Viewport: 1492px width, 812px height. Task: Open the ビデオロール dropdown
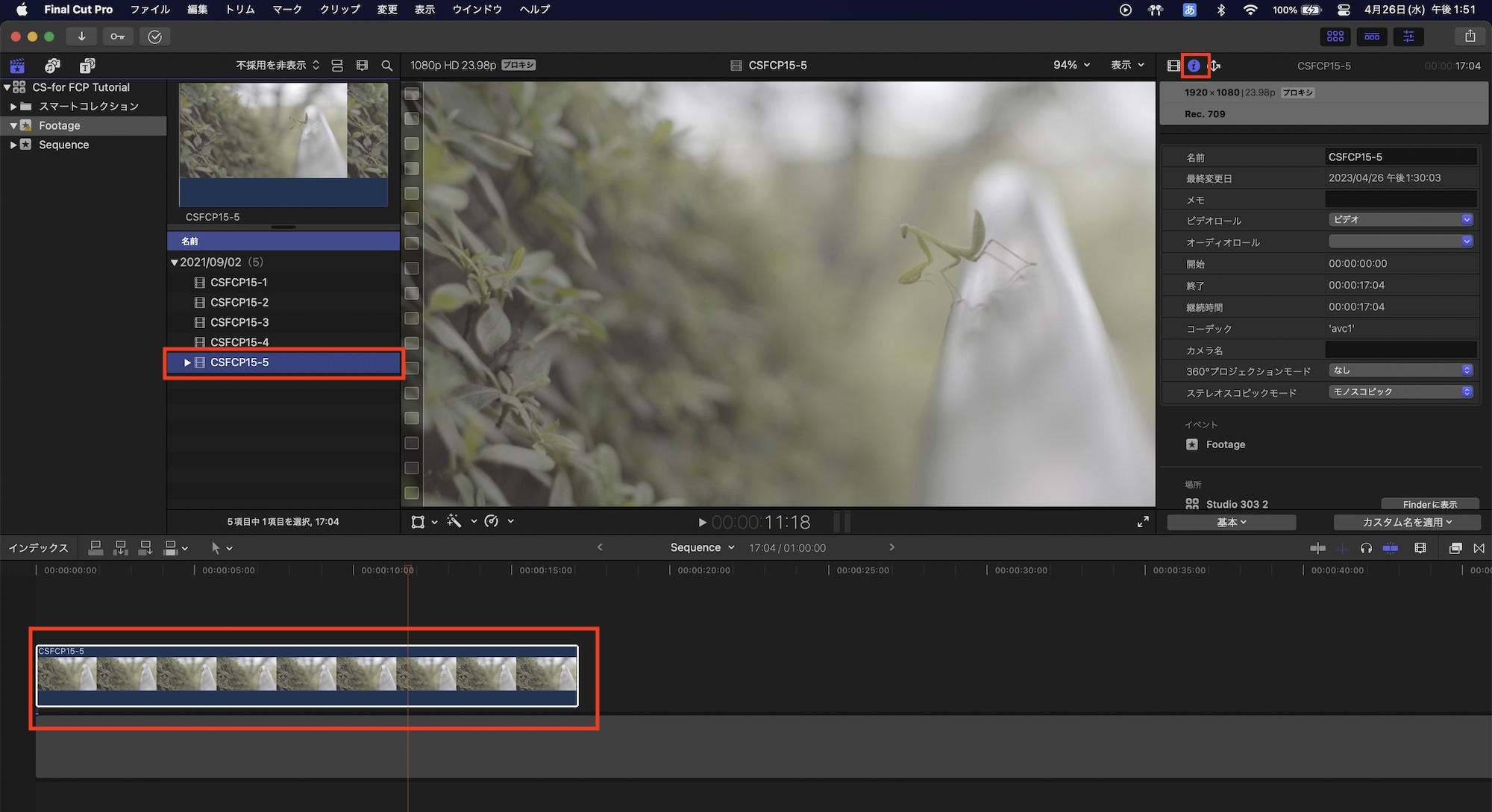point(1400,220)
